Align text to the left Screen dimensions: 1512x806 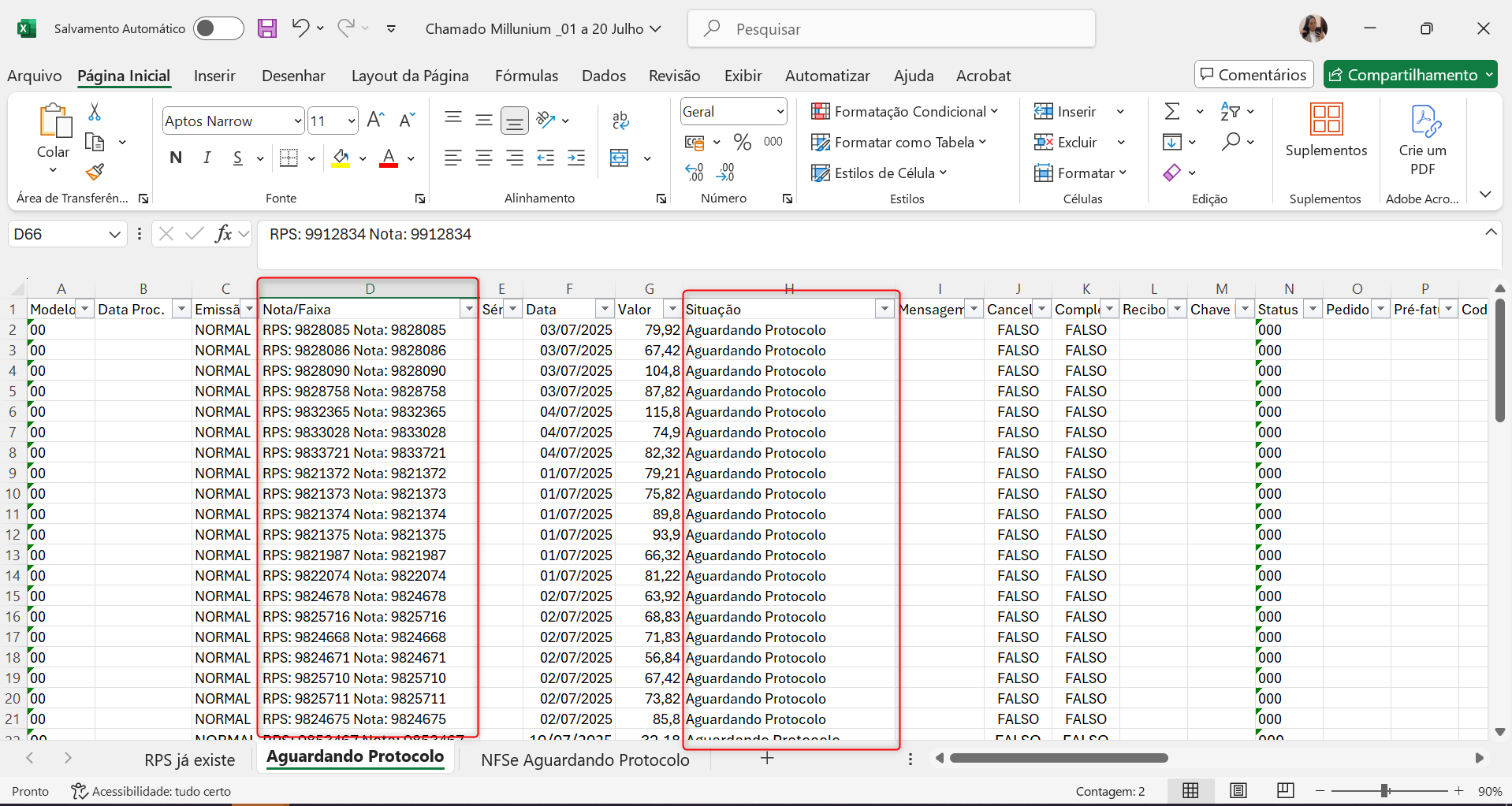point(452,158)
